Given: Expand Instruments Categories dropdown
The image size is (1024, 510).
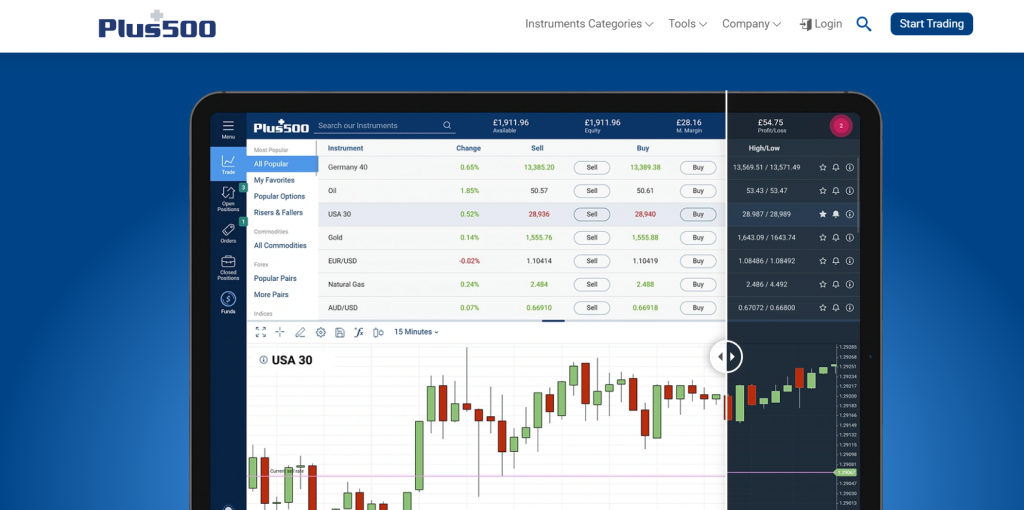Looking at the screenshot, I should tap(589, 24).
